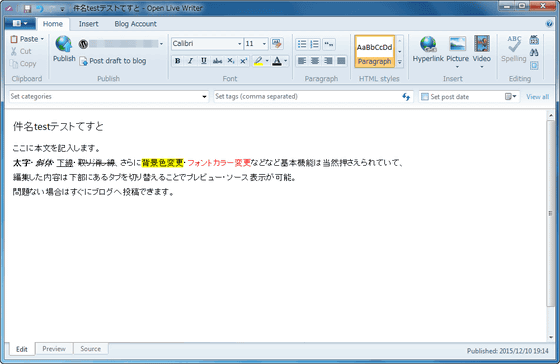Apply the font color A button

(277, 61)
